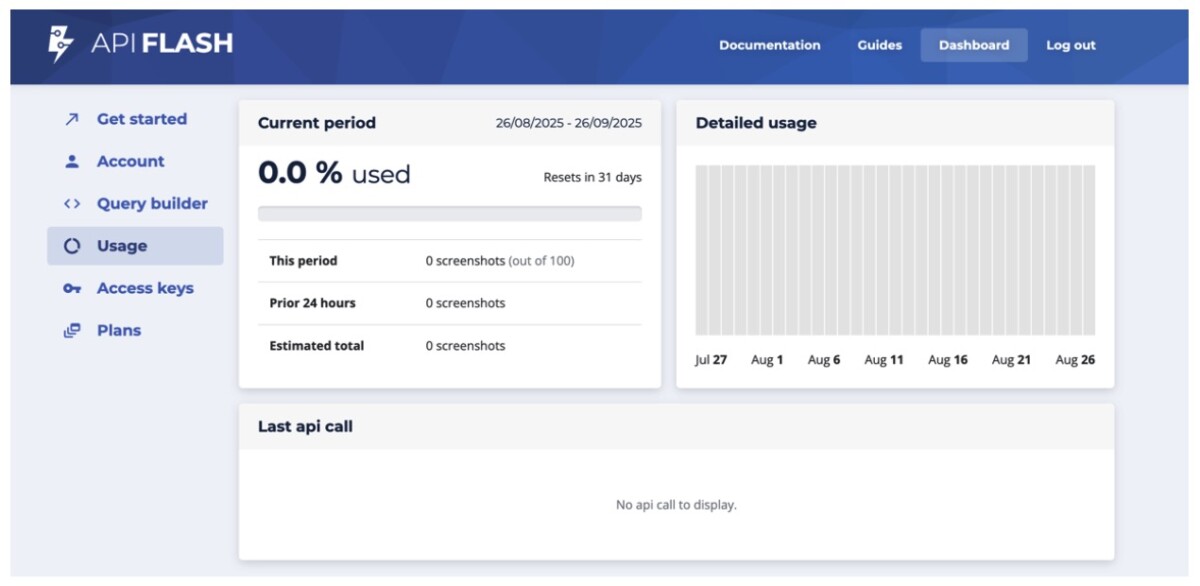This screenshot has height=586, width=1200.
Task: Open the Documentation page
Action: click(769, 45)
